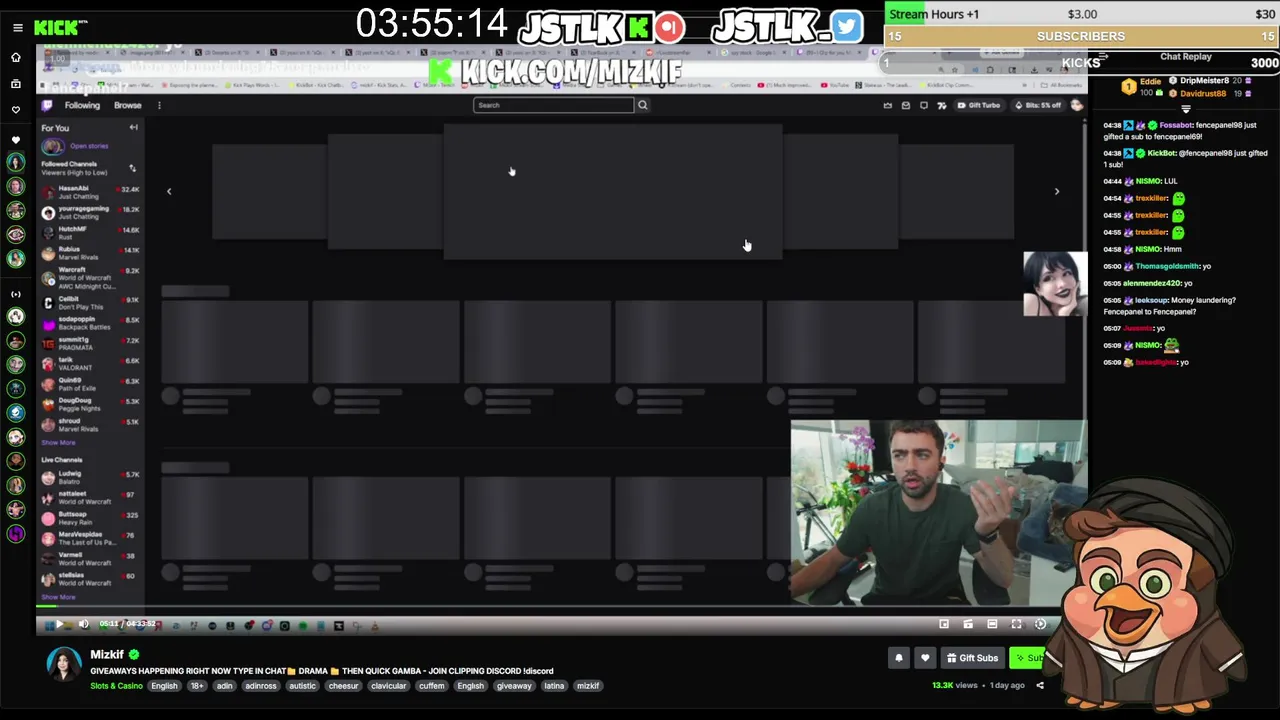This screenshot has width=1280, height=720.
Task: Click the Gift Turbo button
Action: 978,105
